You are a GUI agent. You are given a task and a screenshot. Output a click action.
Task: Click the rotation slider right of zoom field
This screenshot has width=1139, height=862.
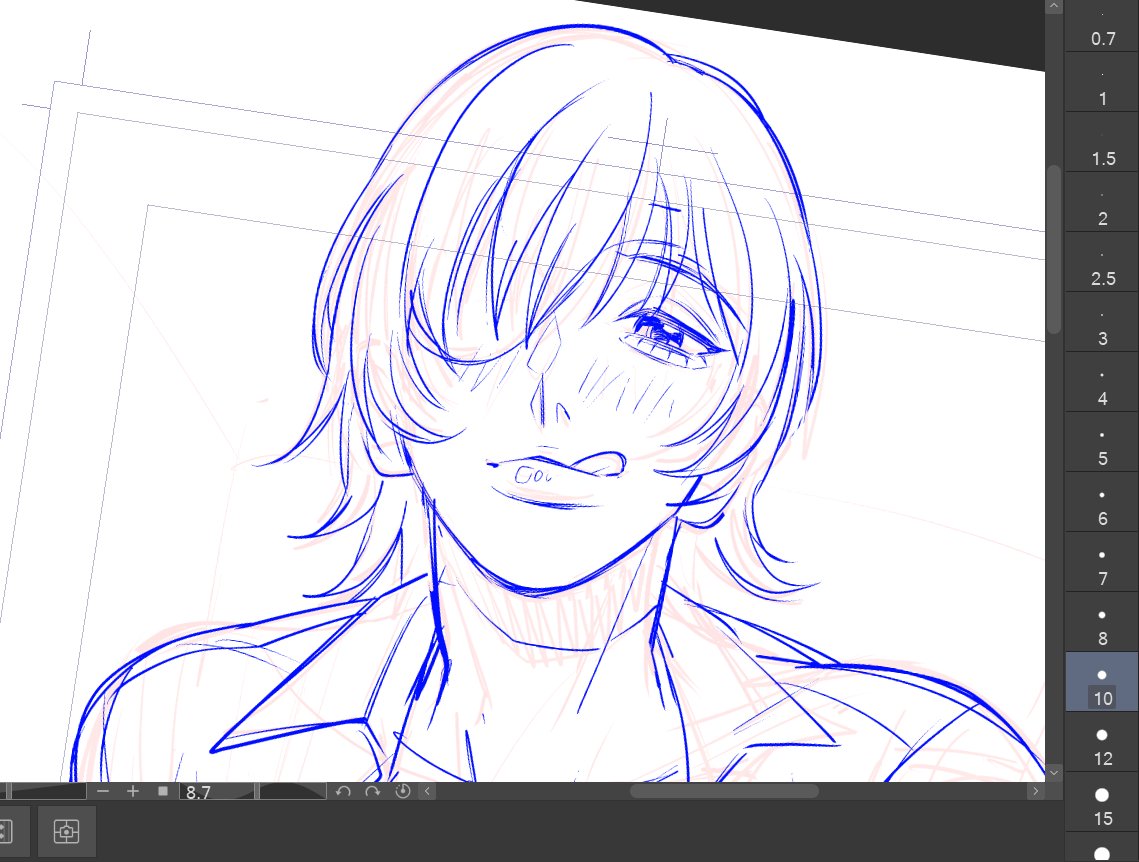(293, 791)
